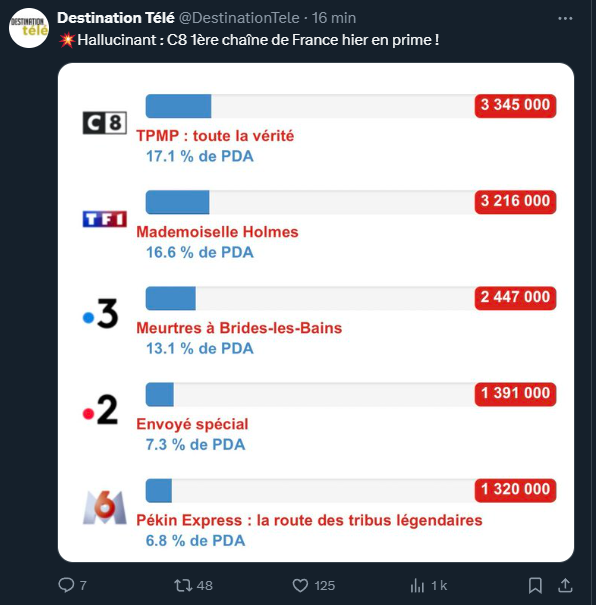Click the TF1 channel logo
This screenshot has height=605, width=596.
(x=105, y=219)
